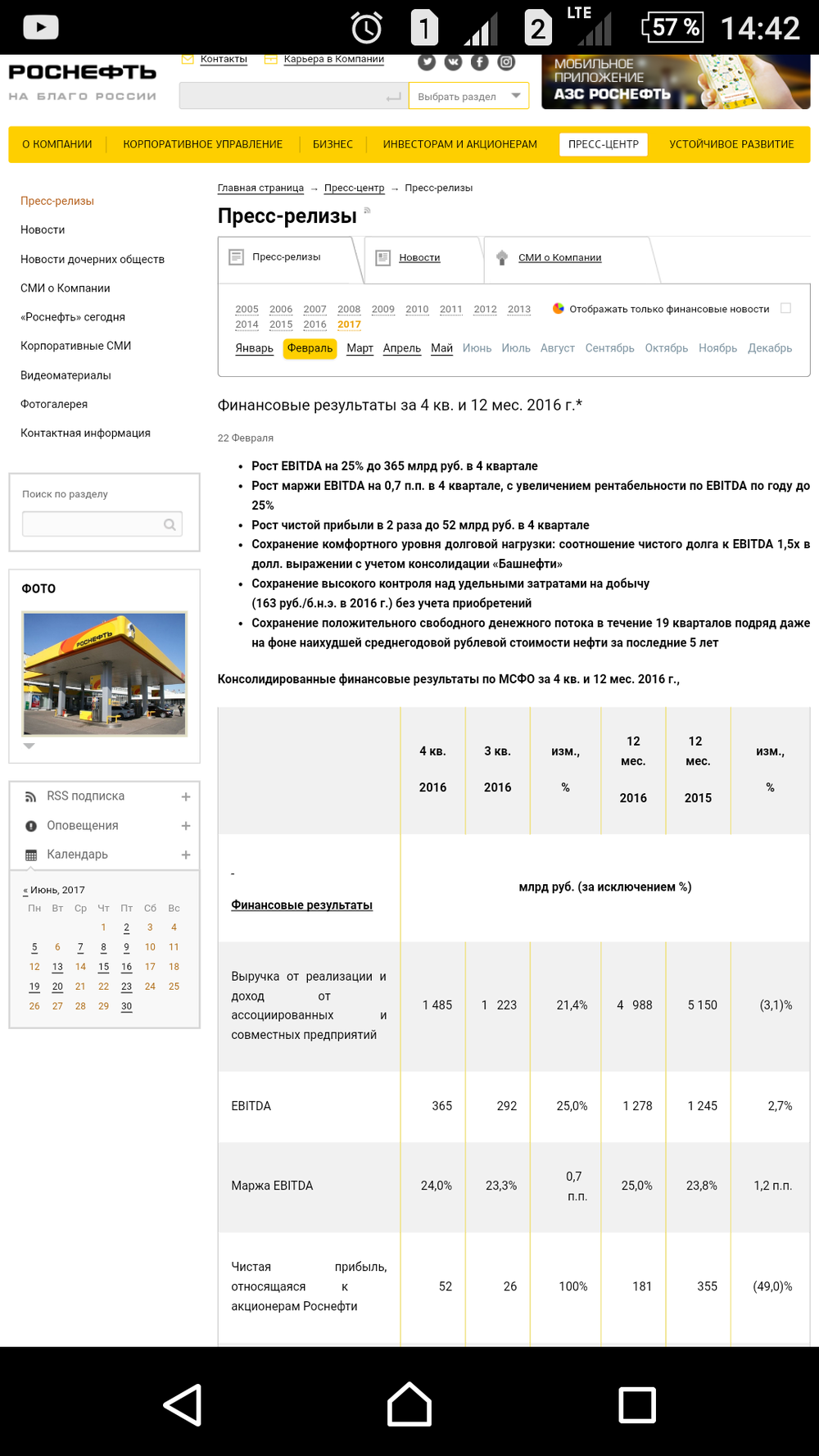Tap the Android recent apps button
The image size is (819, 1456).
tap(637, 1405)
